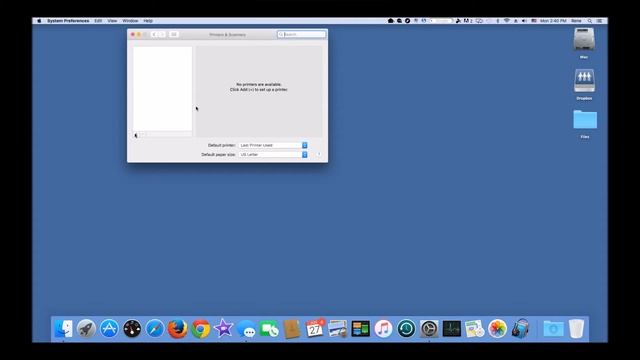Click the clock showing Mon 2:40 PM
The width and height of the screenshot is (640, 360).
point(553,21)
